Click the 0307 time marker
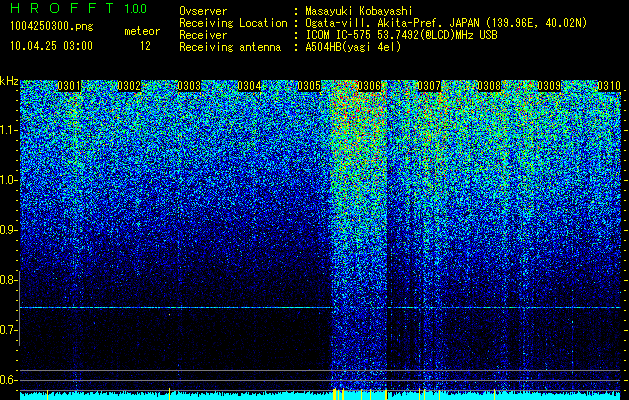Viewport: 629px width, 400px height. point(429,86)
